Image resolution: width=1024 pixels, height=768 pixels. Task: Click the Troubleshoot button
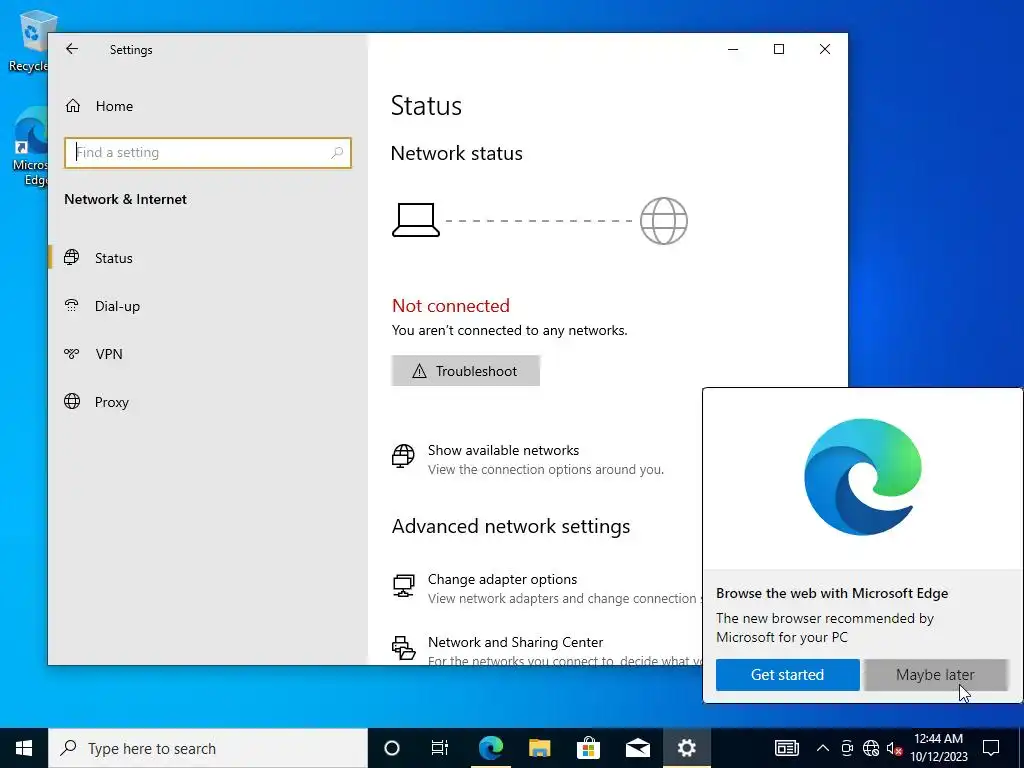(x=466, y=371)
